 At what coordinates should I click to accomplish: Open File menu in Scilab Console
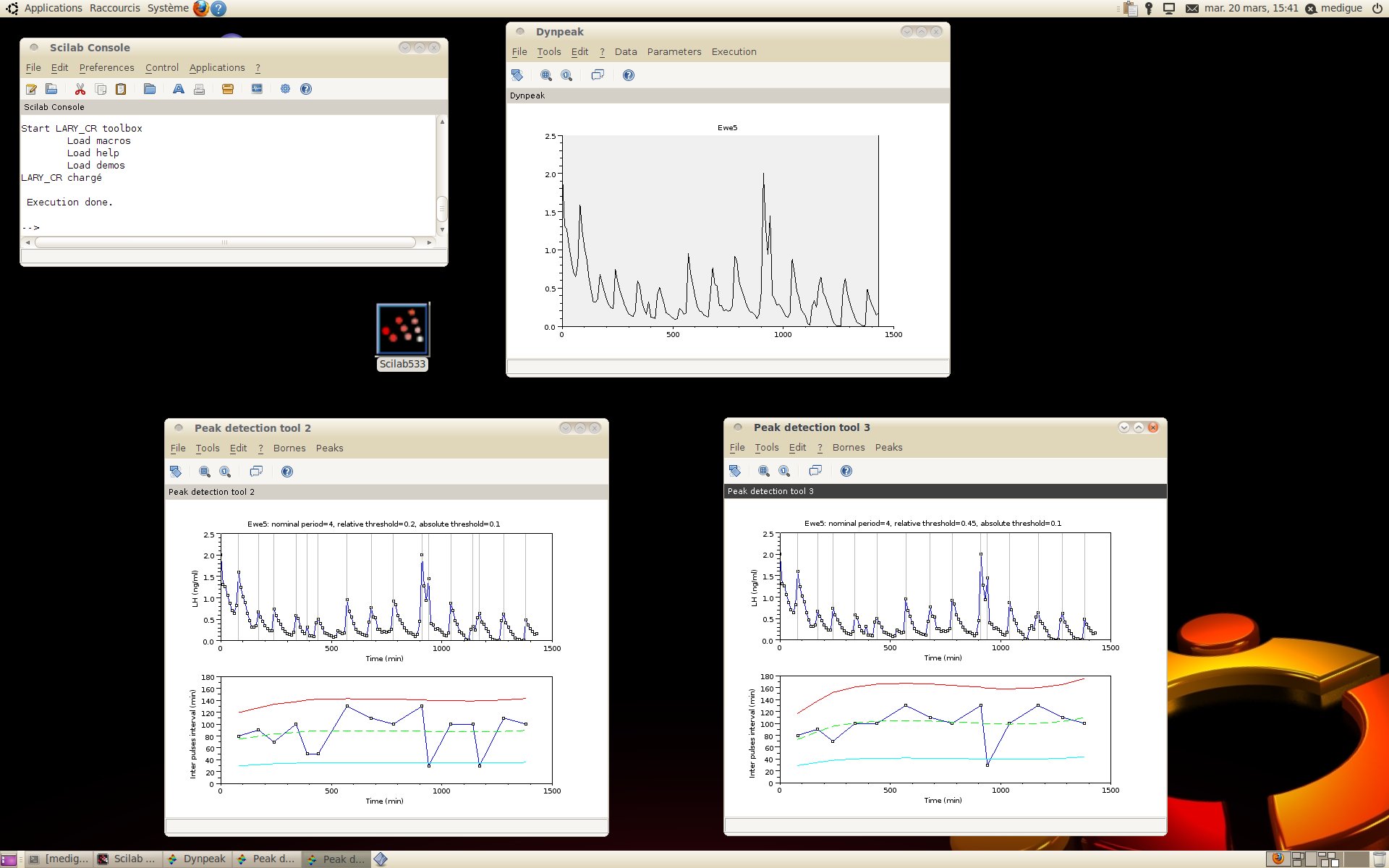pos(33,68)
